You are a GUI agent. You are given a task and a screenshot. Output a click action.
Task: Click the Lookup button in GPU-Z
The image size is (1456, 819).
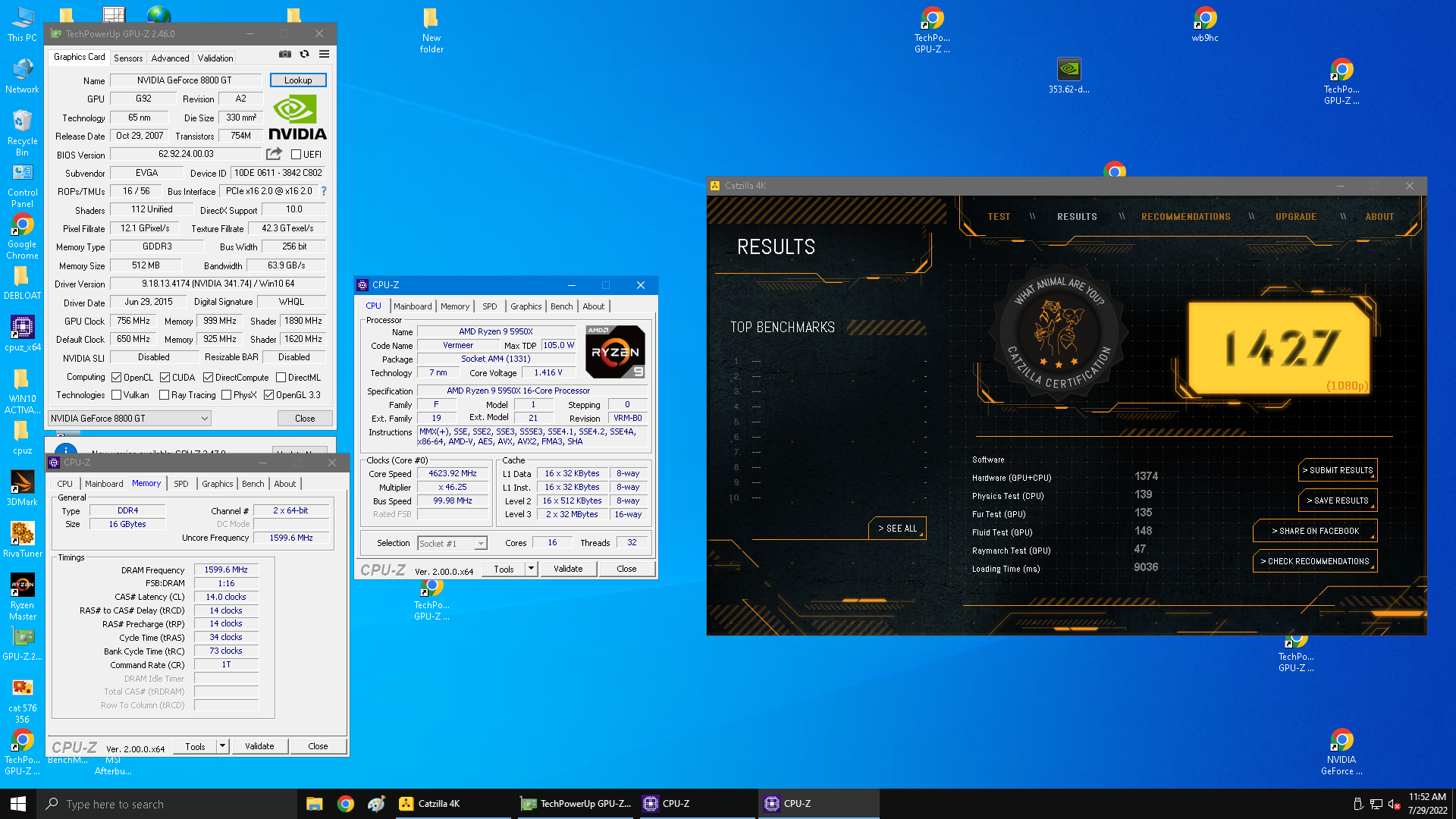(298, 80)
